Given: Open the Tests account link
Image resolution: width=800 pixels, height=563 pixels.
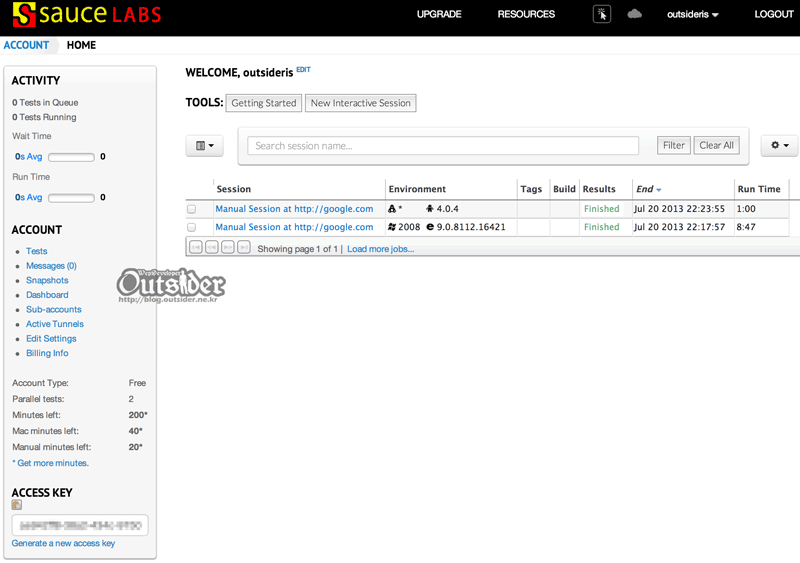Looking at the screenshot, I should click(x=37, y=251).
